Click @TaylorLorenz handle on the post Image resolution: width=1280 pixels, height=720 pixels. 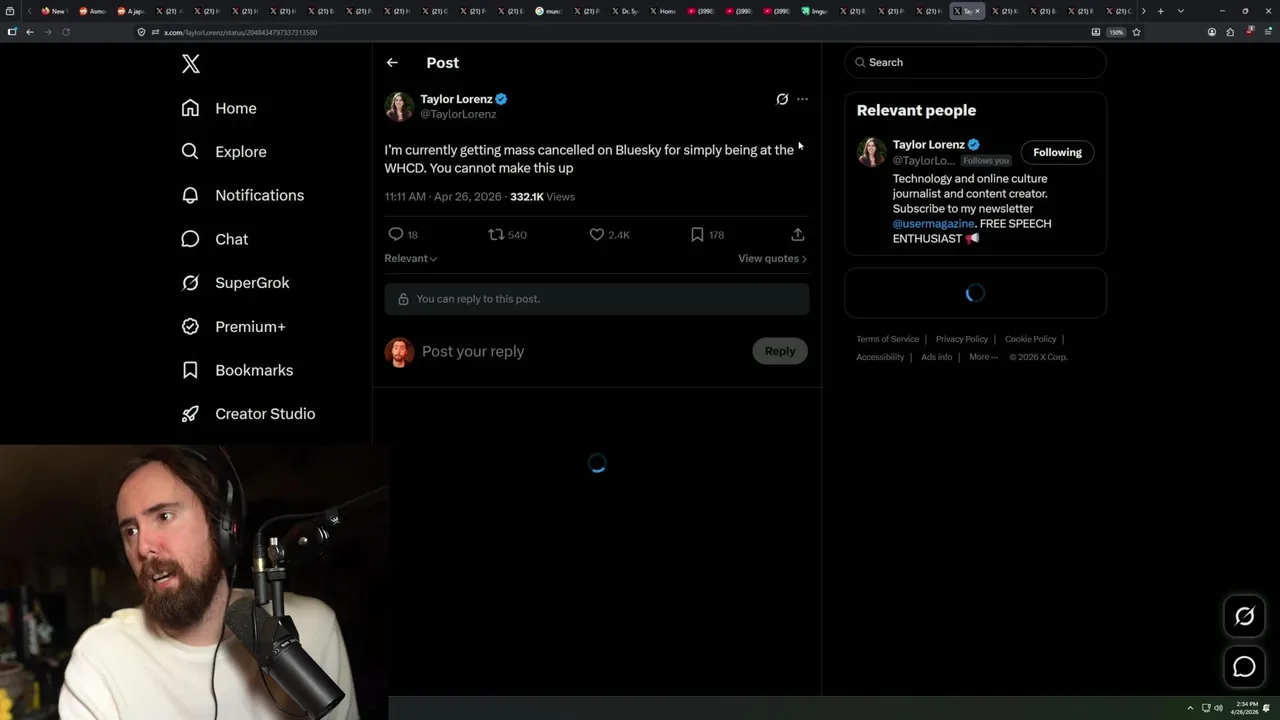pyautogui.click(x=458, y=114)
